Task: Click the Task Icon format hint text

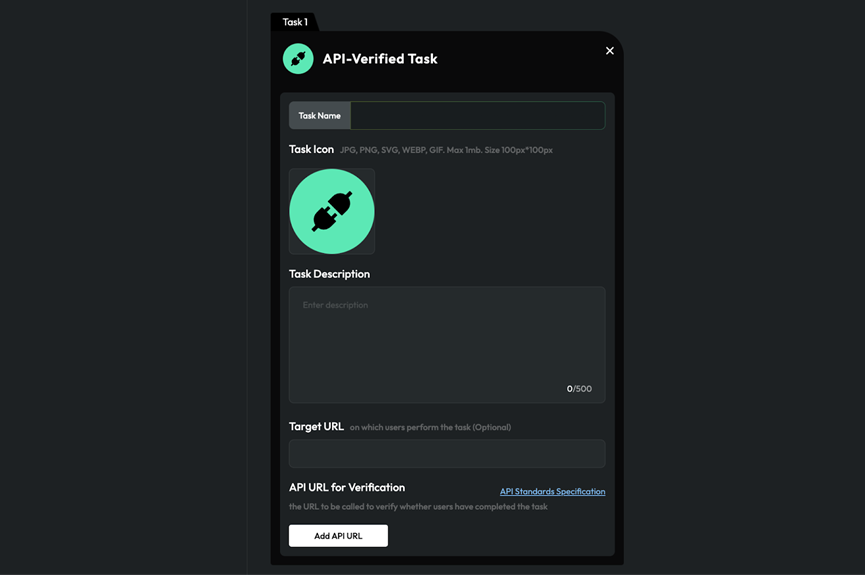Action: pos(446,150)
